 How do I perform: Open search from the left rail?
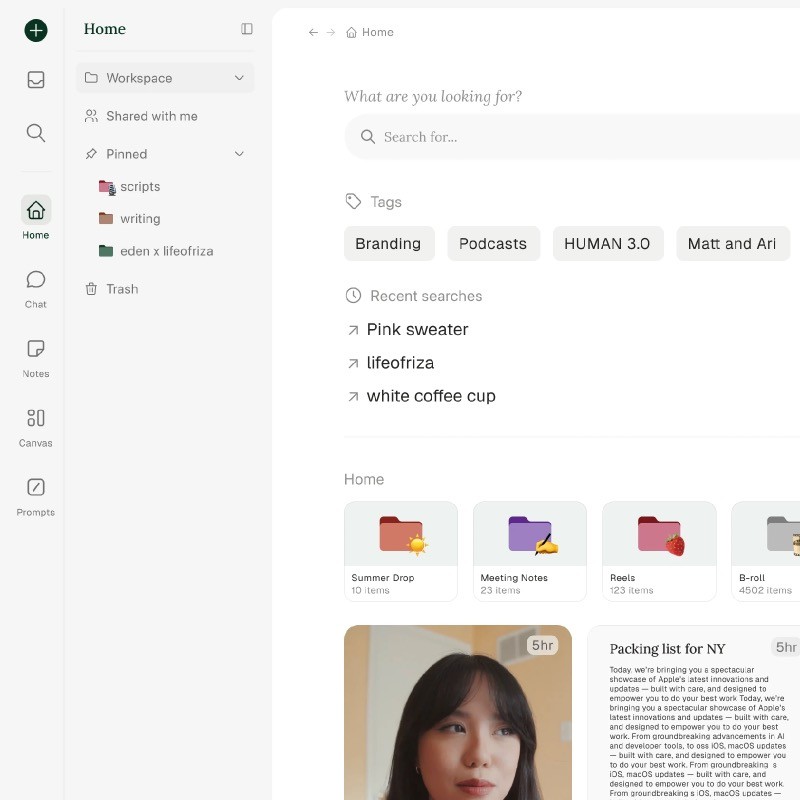pos(36,133)
